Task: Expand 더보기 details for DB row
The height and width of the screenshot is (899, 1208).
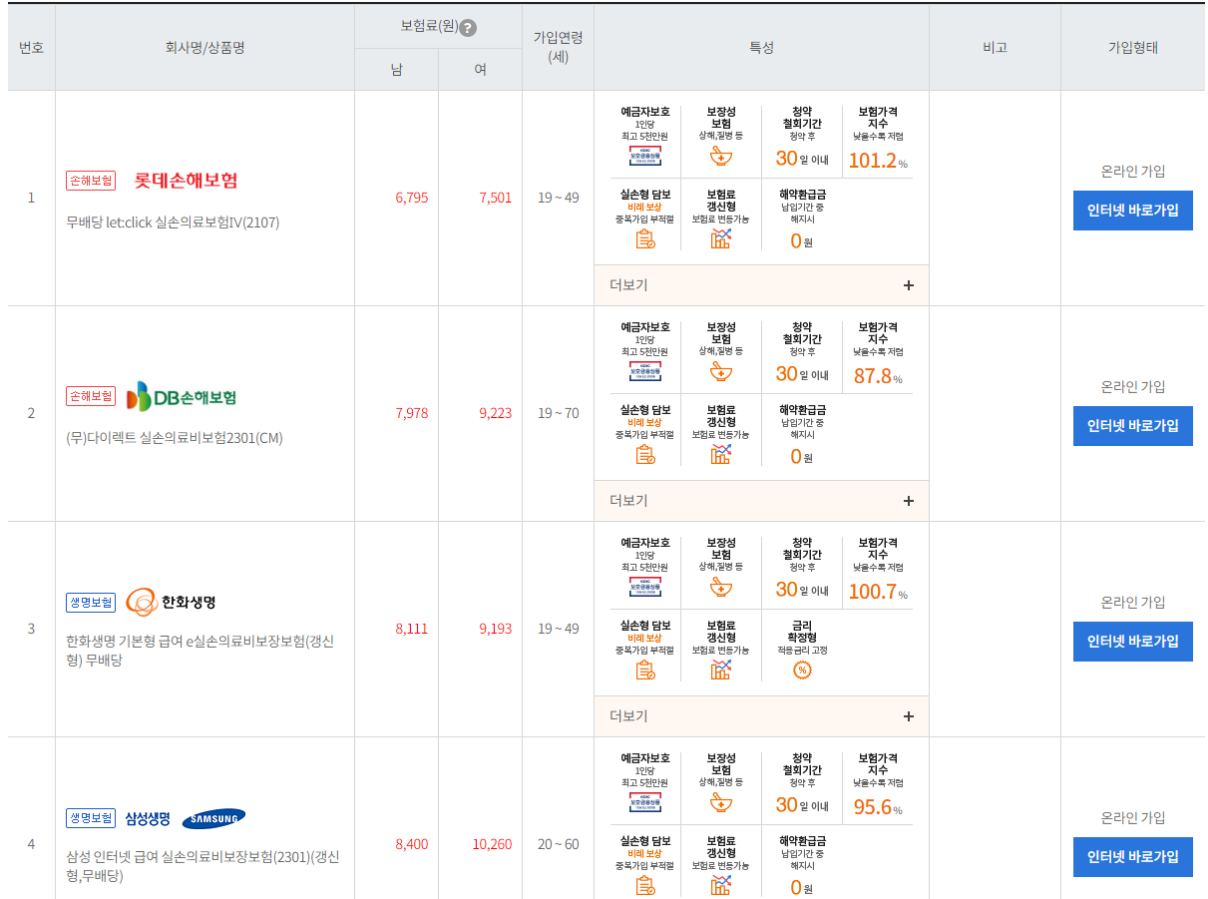Action: tap(761, 500)
